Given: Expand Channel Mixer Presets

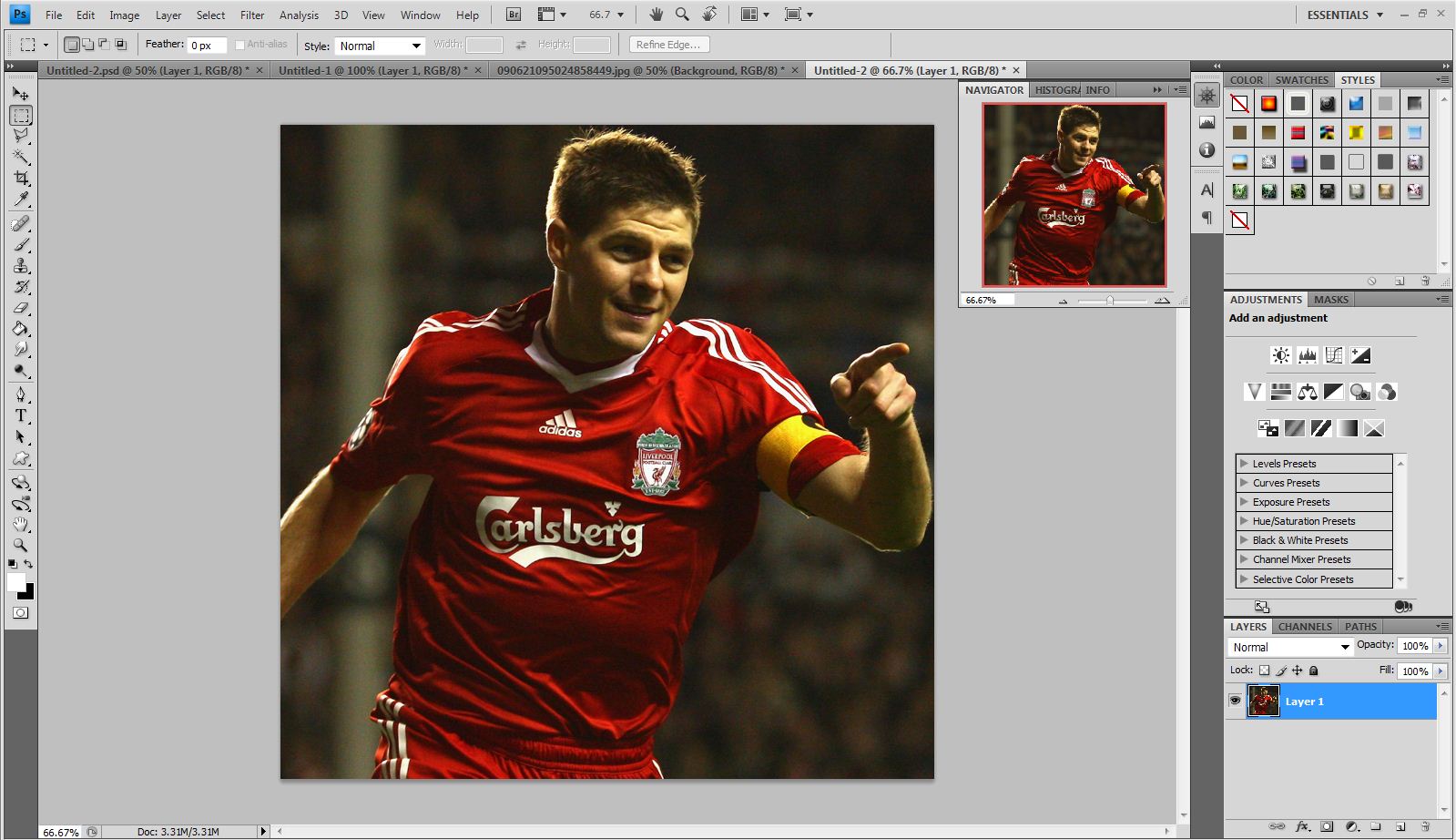Looking at the screenshot, I should (1244, 558).
